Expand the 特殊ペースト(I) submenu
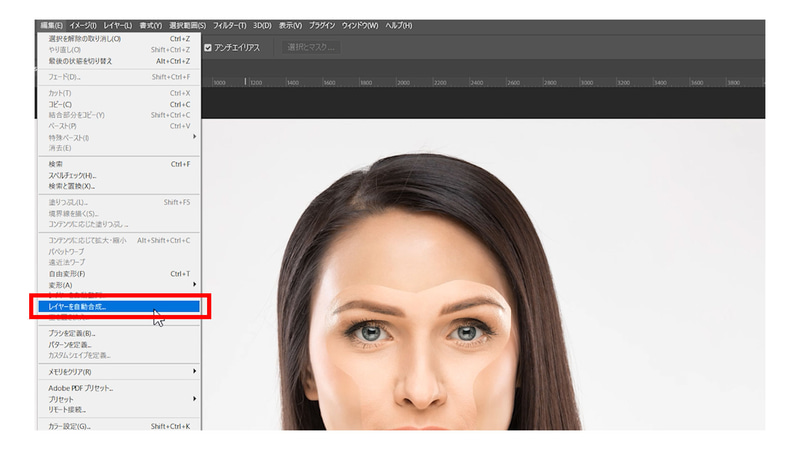The image size is (800, 450). pos(119,137)
